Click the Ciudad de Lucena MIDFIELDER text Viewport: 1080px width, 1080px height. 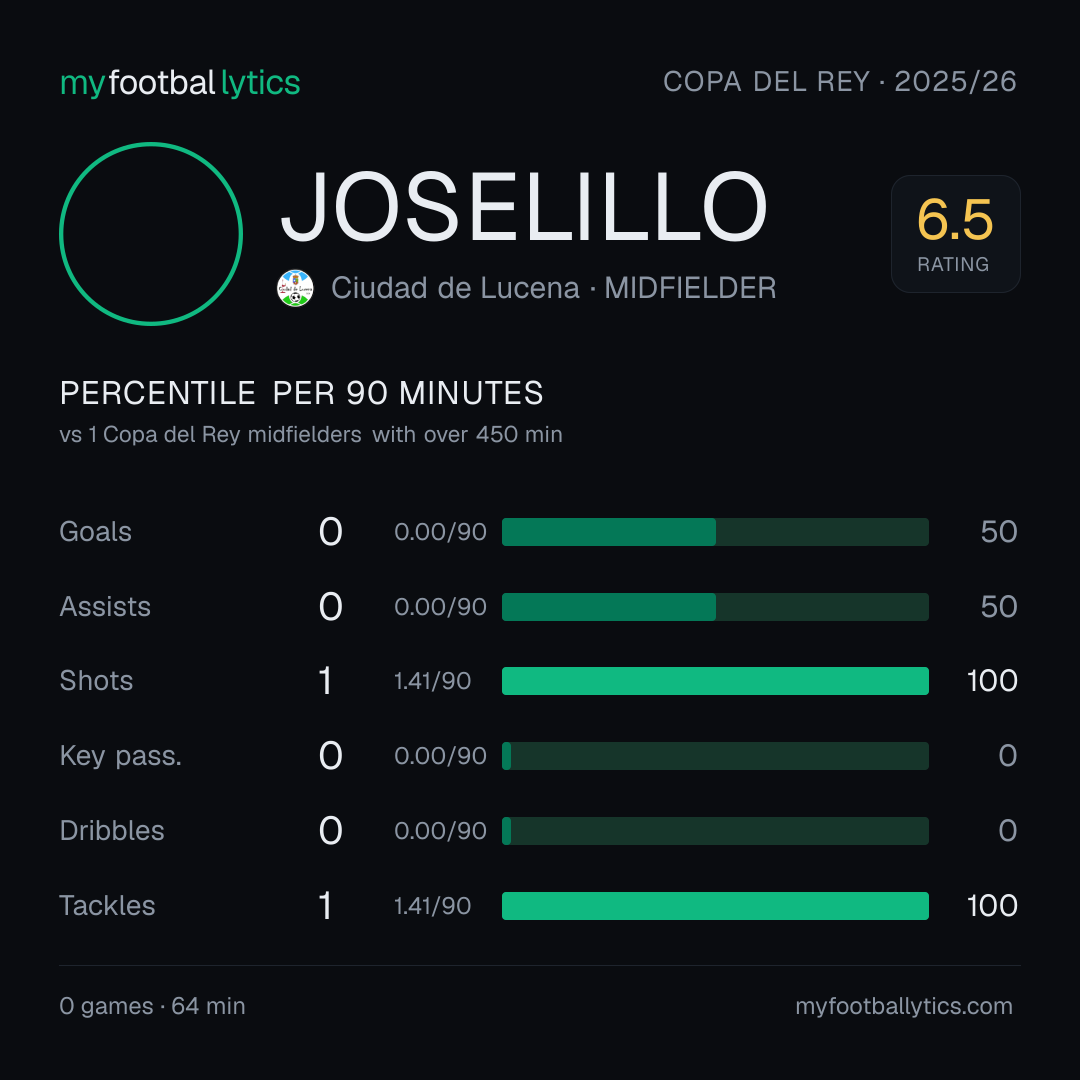pos(554,288)
